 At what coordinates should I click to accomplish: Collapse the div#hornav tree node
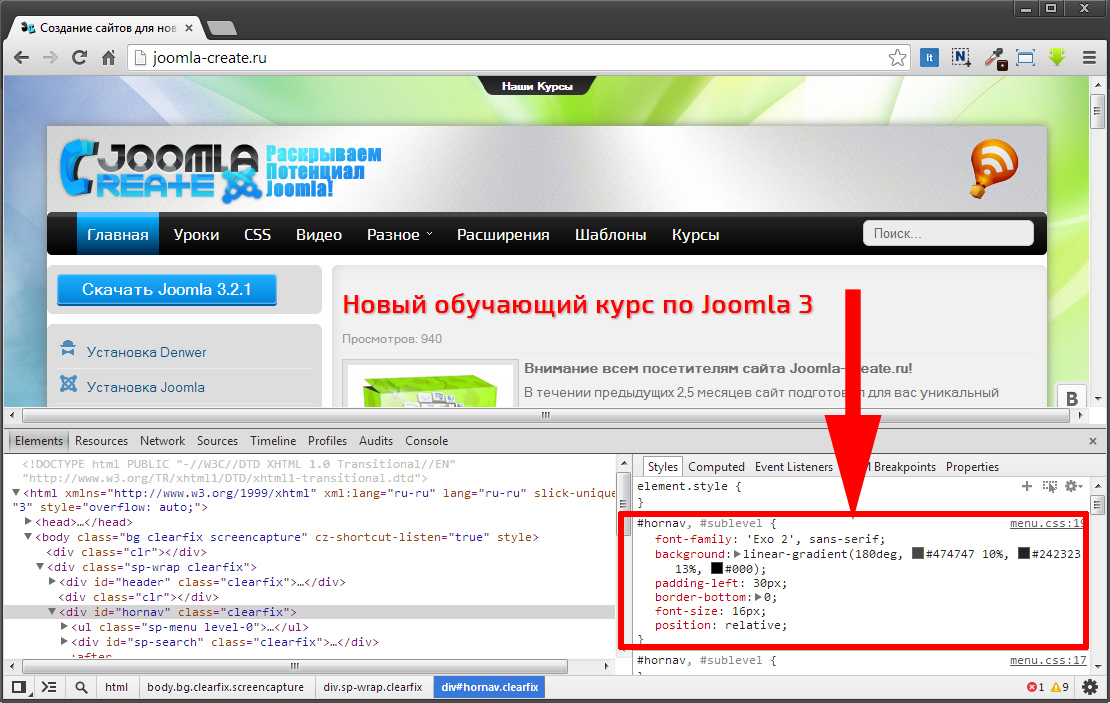click(53, 612)
